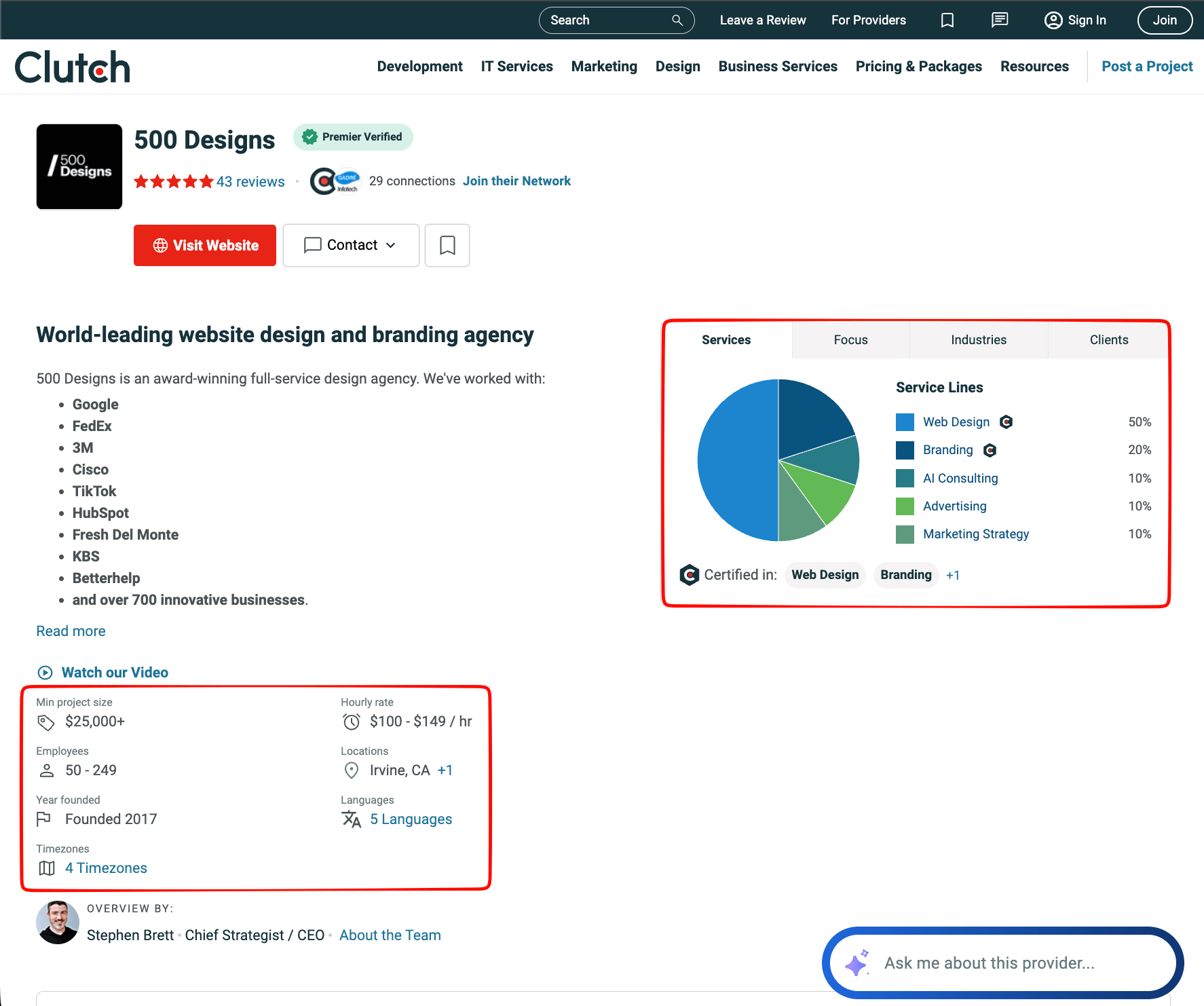Click Leave a Review link
This screenshot has height=1006, width=1204.
pyautogui.click(x=763, y=20)
